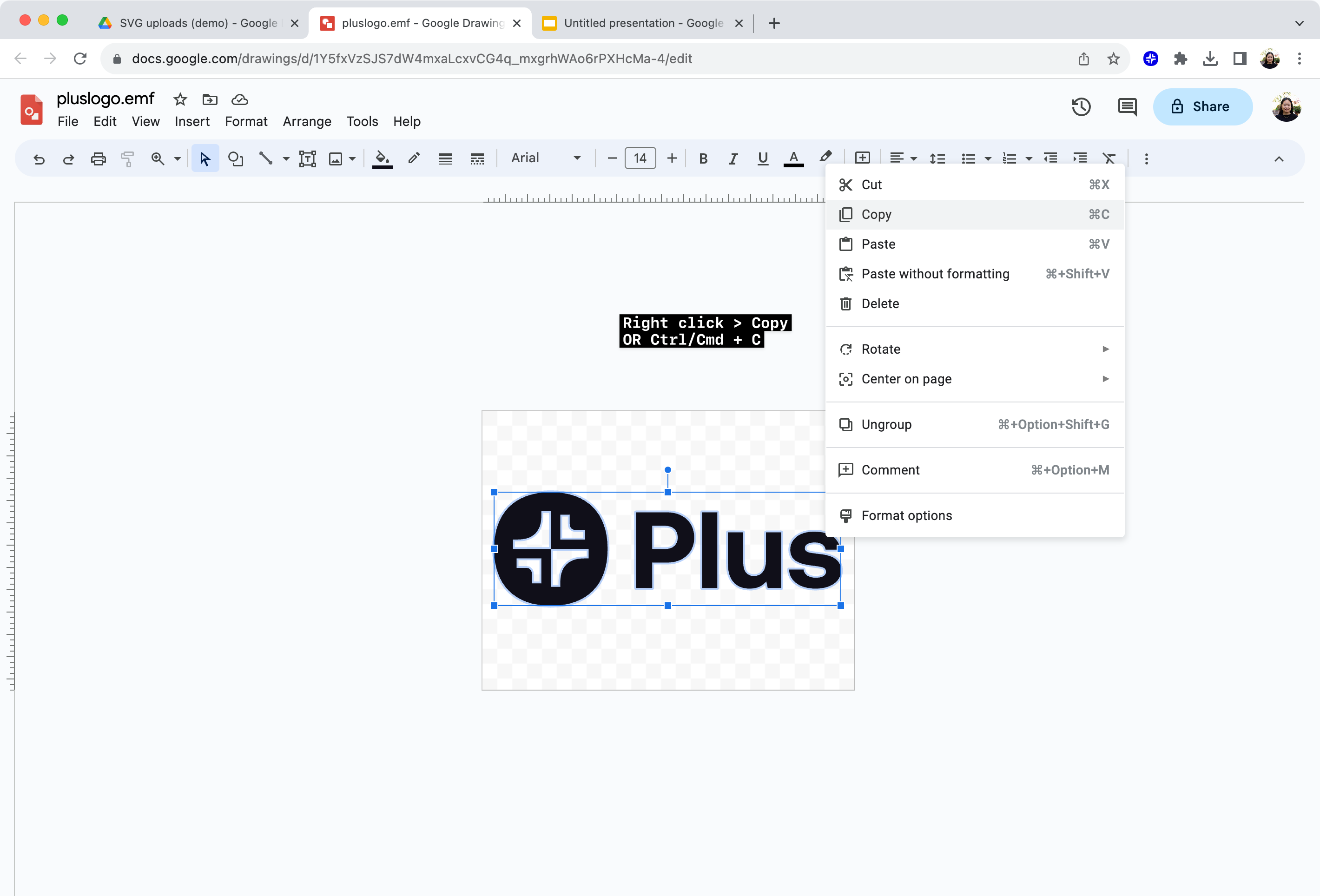Click the Text box tool icon
Viewport: 1320px width, 896px height.
[x=307, y=159]
